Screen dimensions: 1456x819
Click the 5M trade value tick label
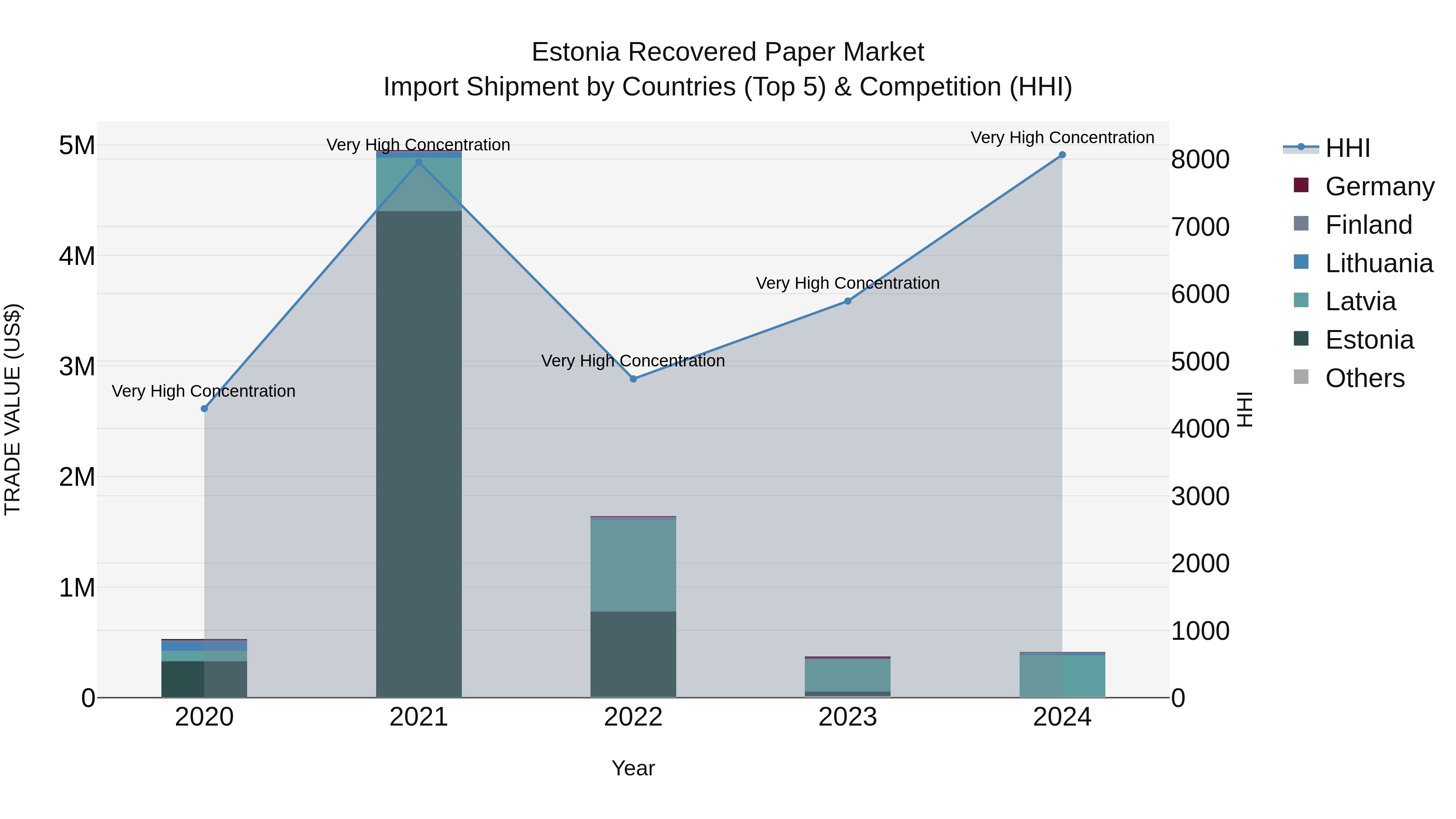[x=77, y=145]
